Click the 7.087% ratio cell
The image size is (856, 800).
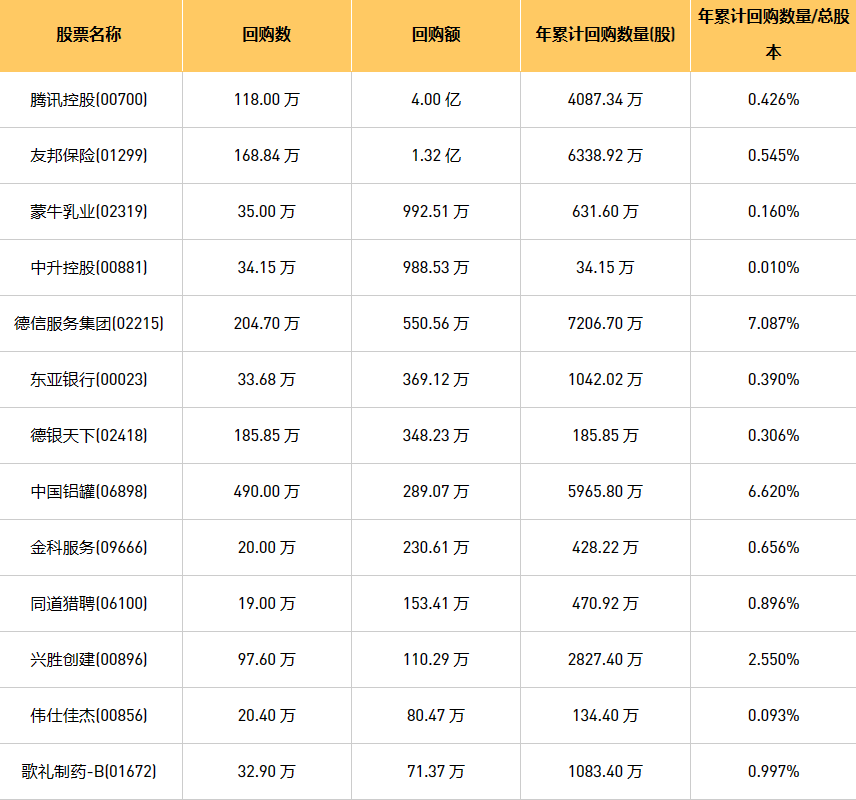(x=774, y=323)
